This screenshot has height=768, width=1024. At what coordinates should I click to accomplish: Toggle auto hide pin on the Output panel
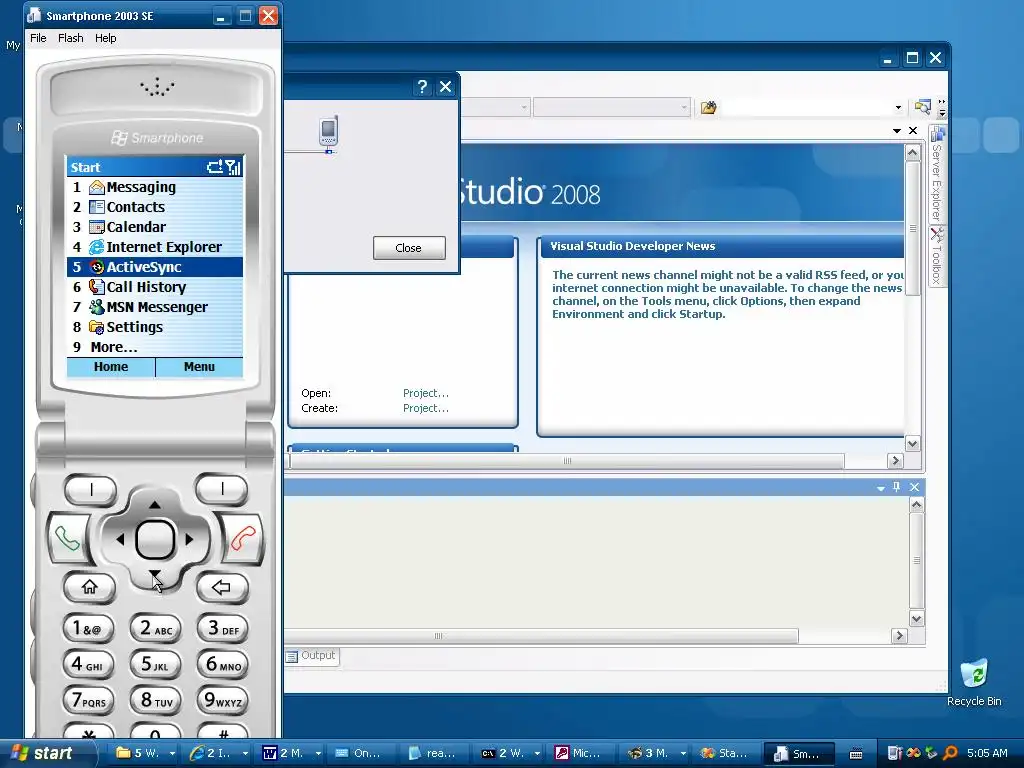tap(897, 487)
